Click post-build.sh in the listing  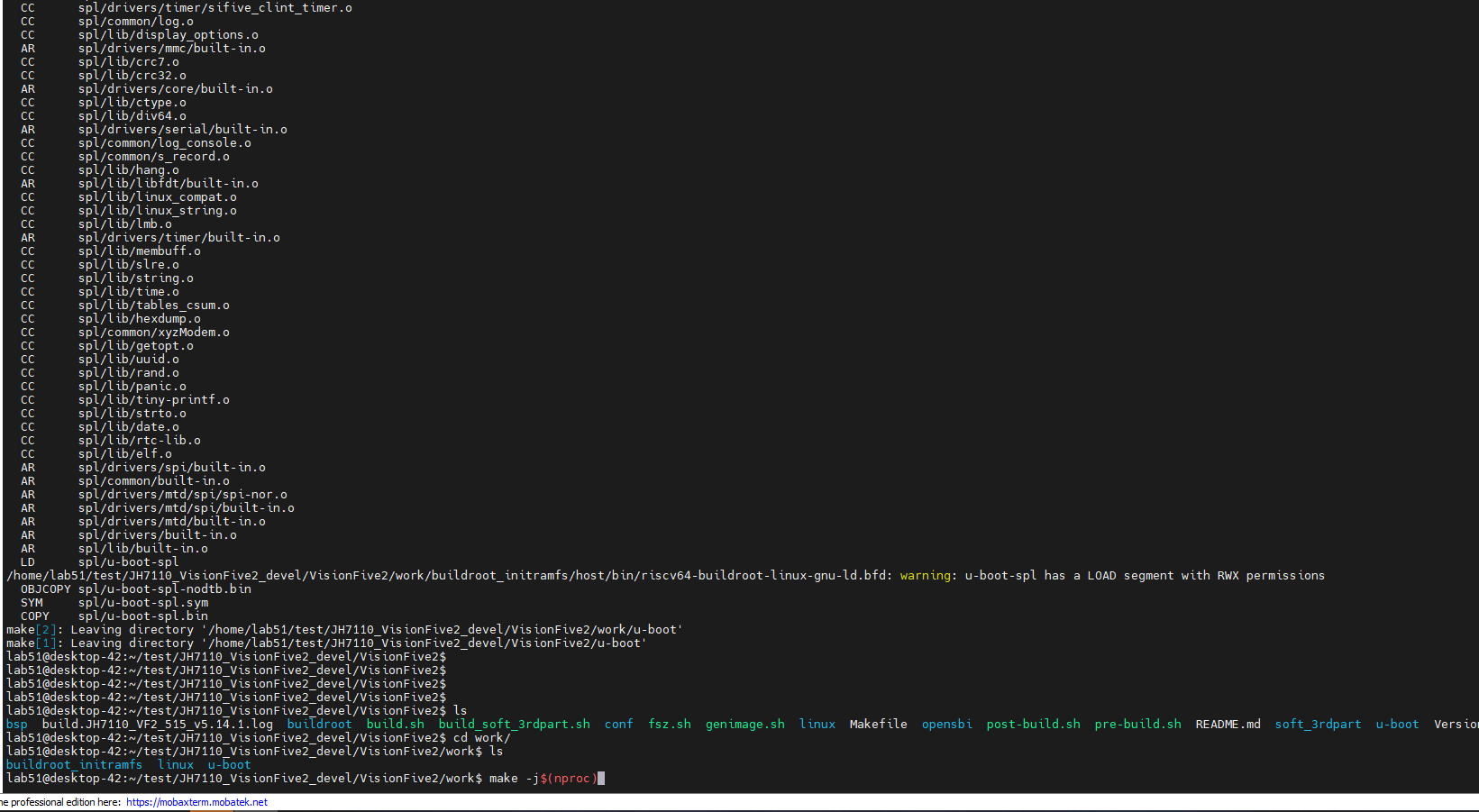[1033, 724]
